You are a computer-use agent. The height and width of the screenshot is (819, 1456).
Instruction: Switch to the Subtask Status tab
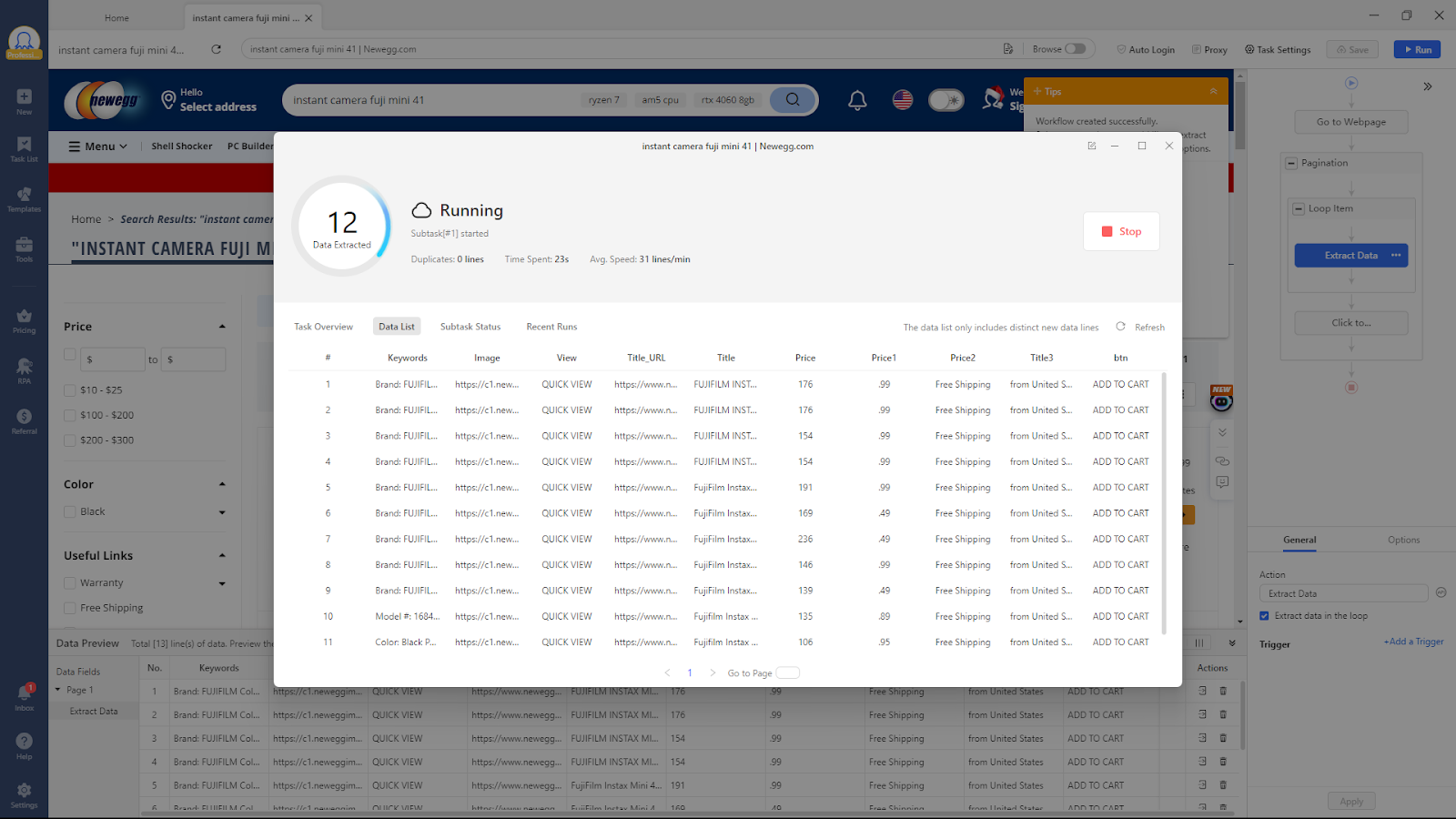(470, 326)
